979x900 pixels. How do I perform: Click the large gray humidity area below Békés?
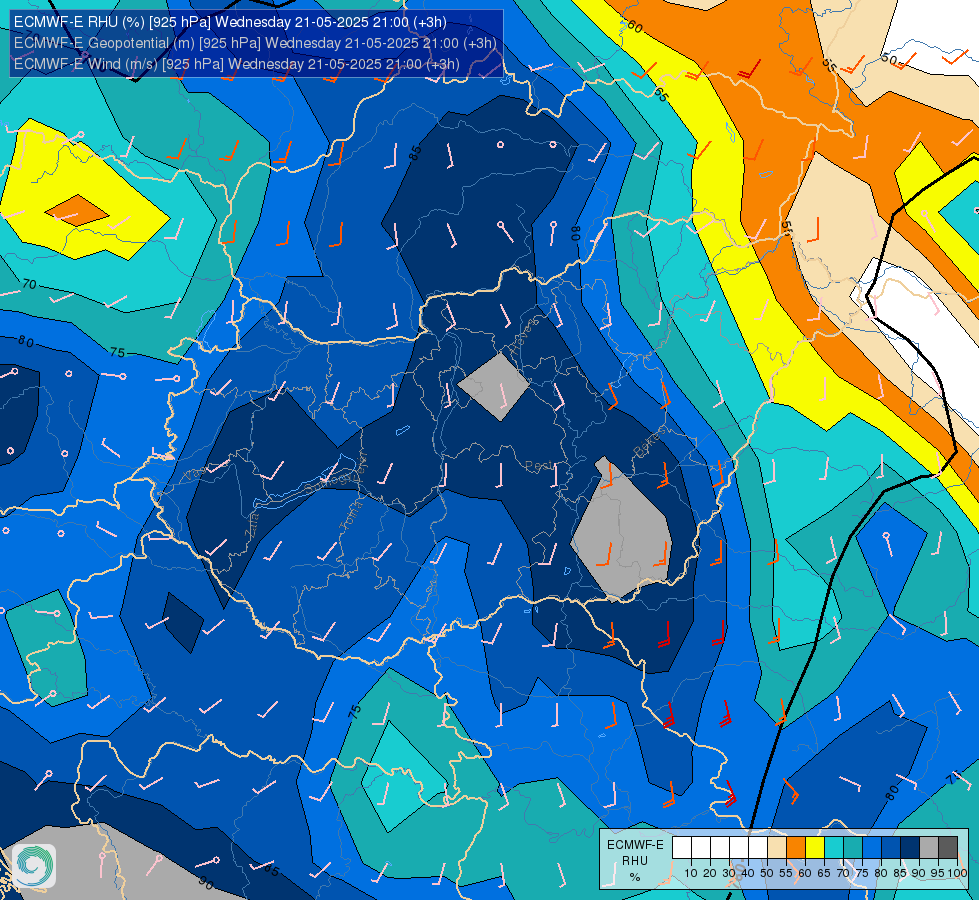tap(622, 531)
